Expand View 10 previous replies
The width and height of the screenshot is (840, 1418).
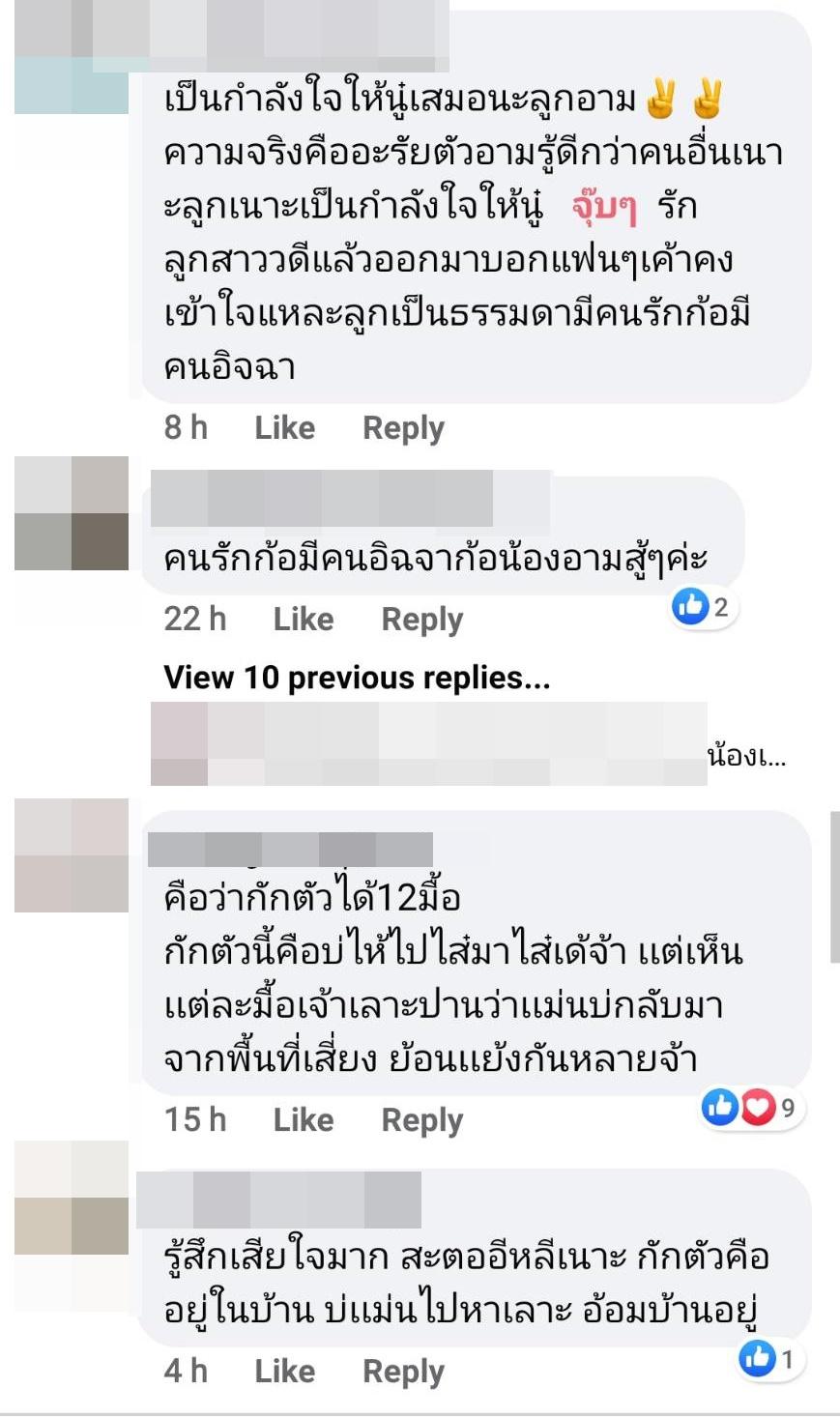[357, 678]
